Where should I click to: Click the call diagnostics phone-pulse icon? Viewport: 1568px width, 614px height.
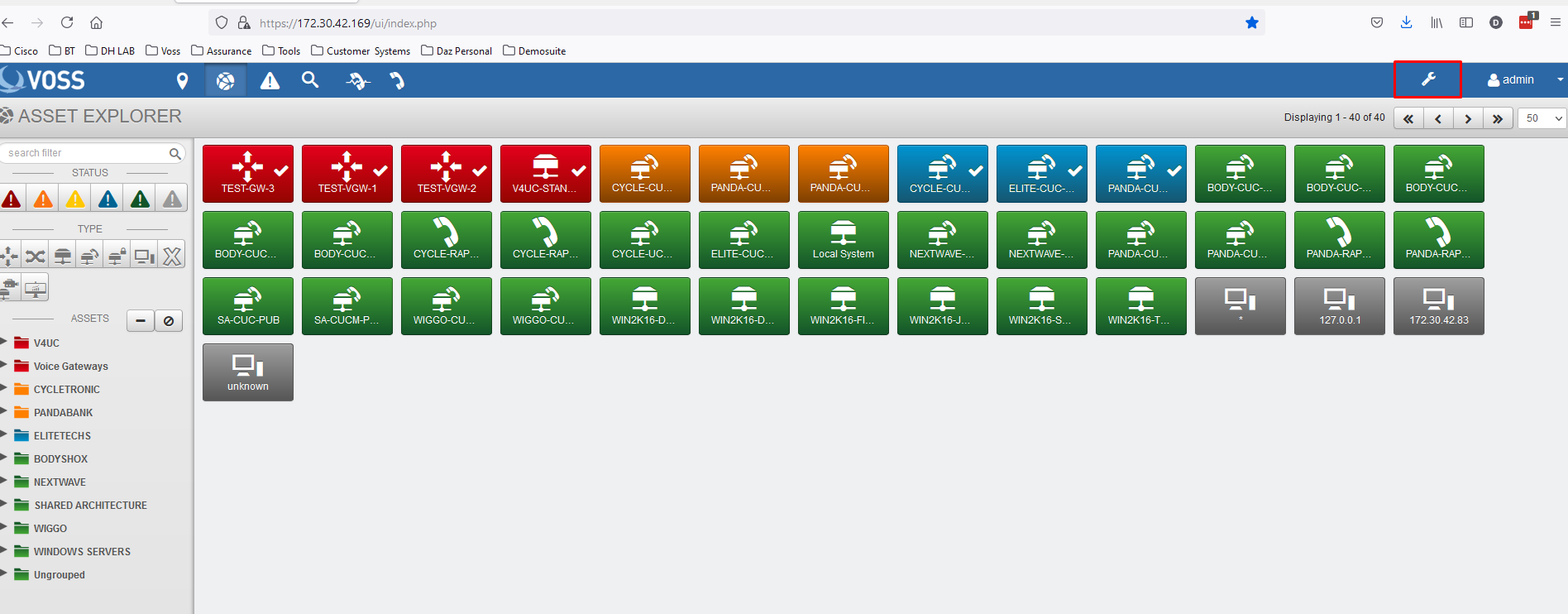[357, 80]
